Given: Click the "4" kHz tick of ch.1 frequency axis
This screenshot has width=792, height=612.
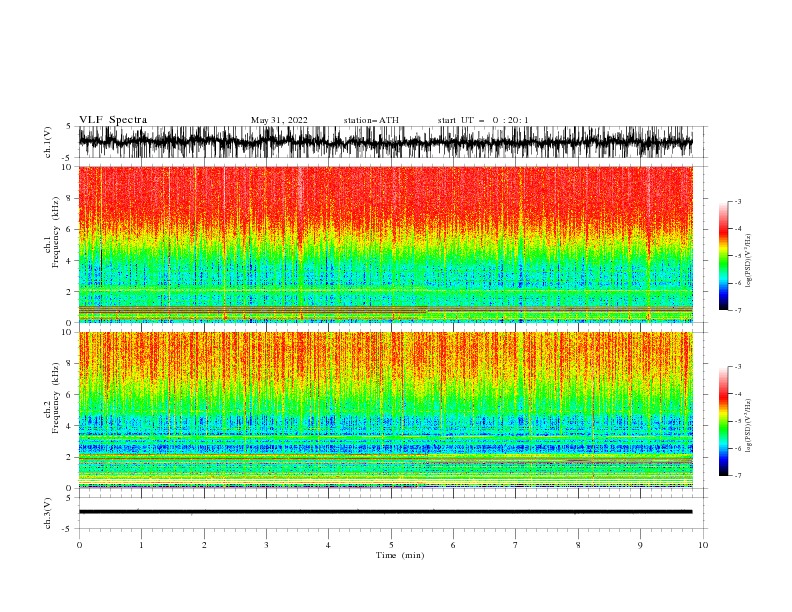Looking at the screenshot, I should click(69, 261).
